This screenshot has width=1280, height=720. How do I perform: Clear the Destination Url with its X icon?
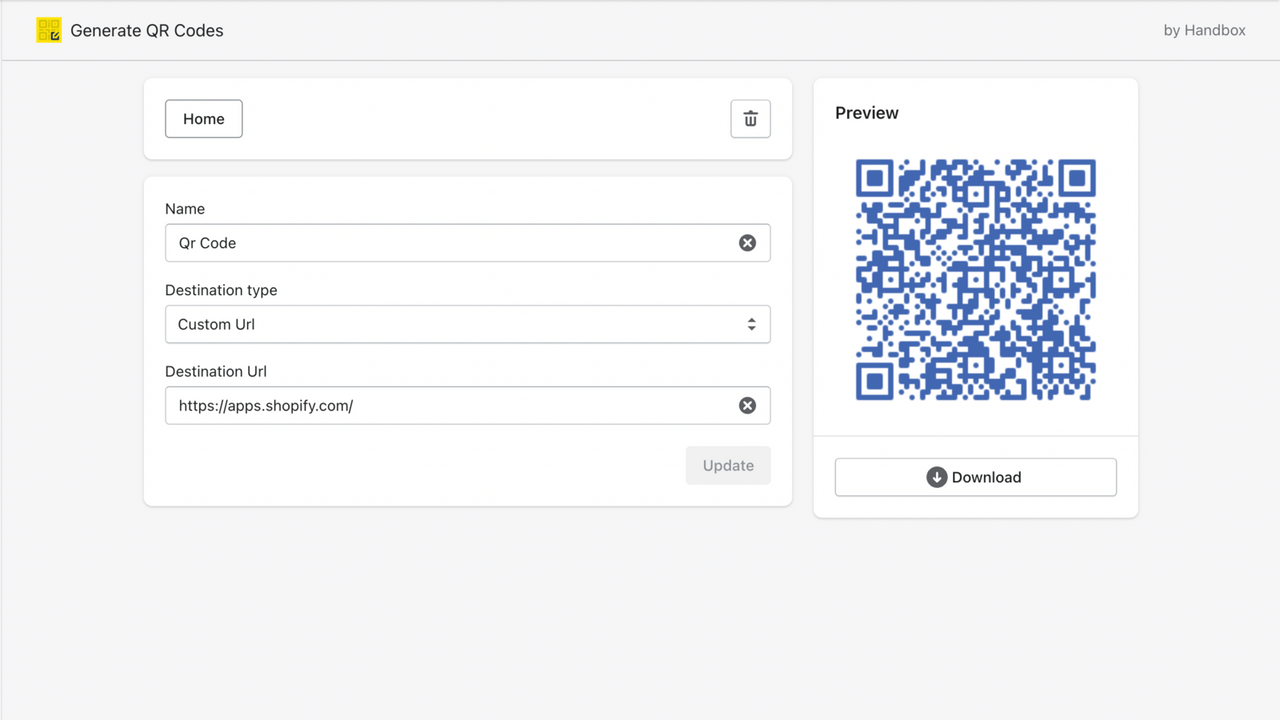(747, 405)
